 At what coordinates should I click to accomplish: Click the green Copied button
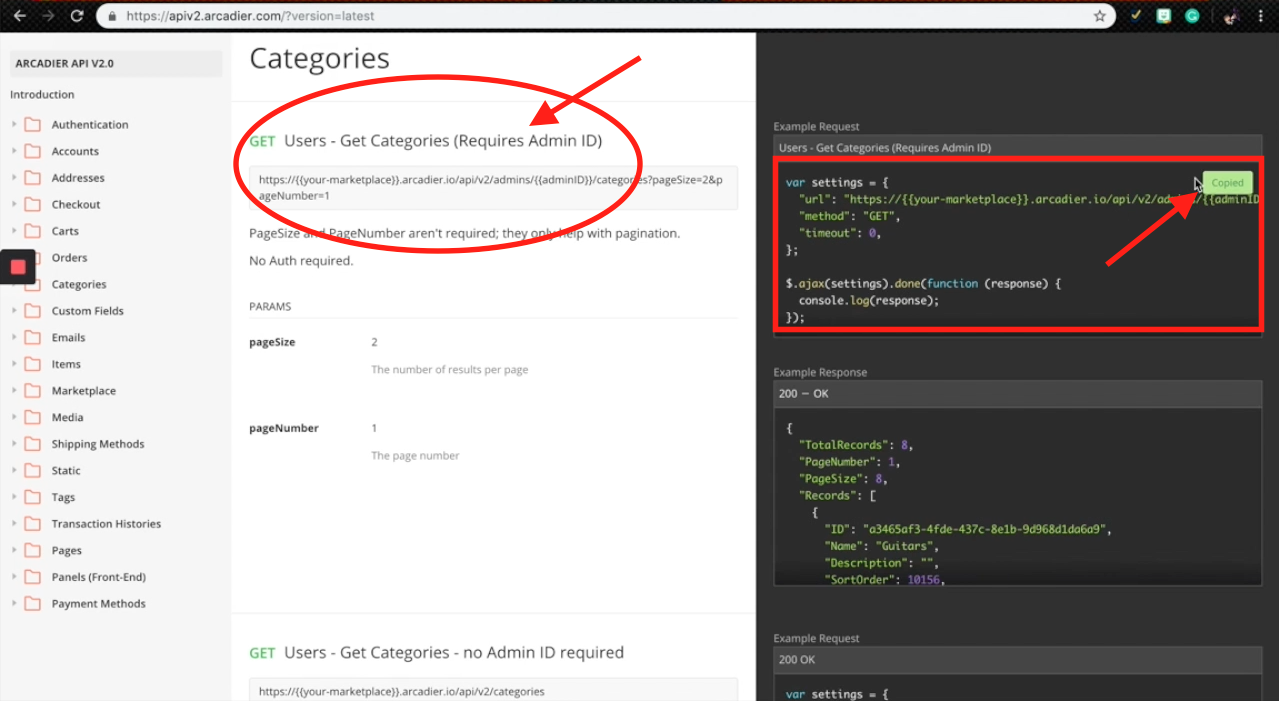pyautogui.click(x=1227, y=183)
